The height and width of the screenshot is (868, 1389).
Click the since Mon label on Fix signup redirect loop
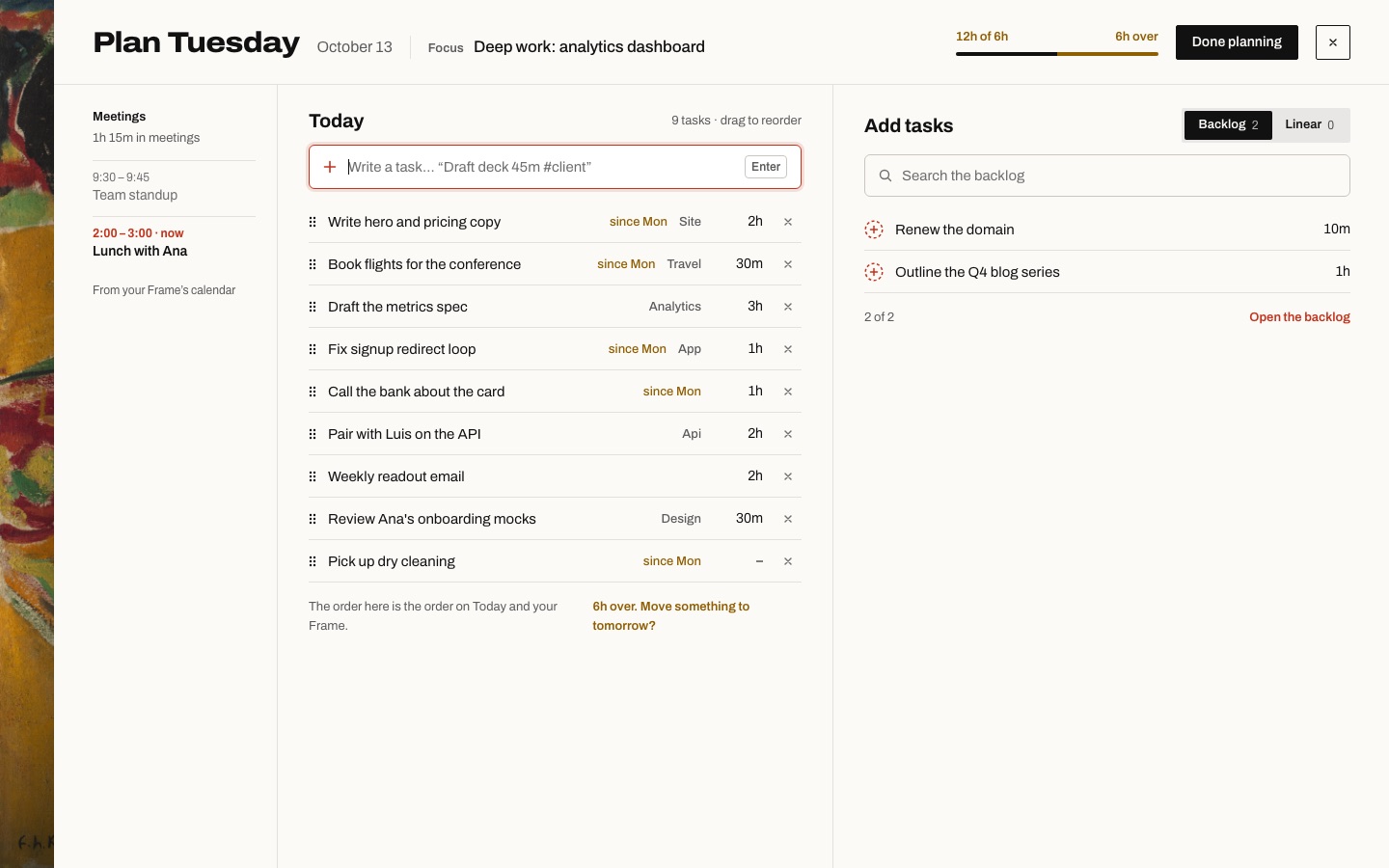click(638, 349)
